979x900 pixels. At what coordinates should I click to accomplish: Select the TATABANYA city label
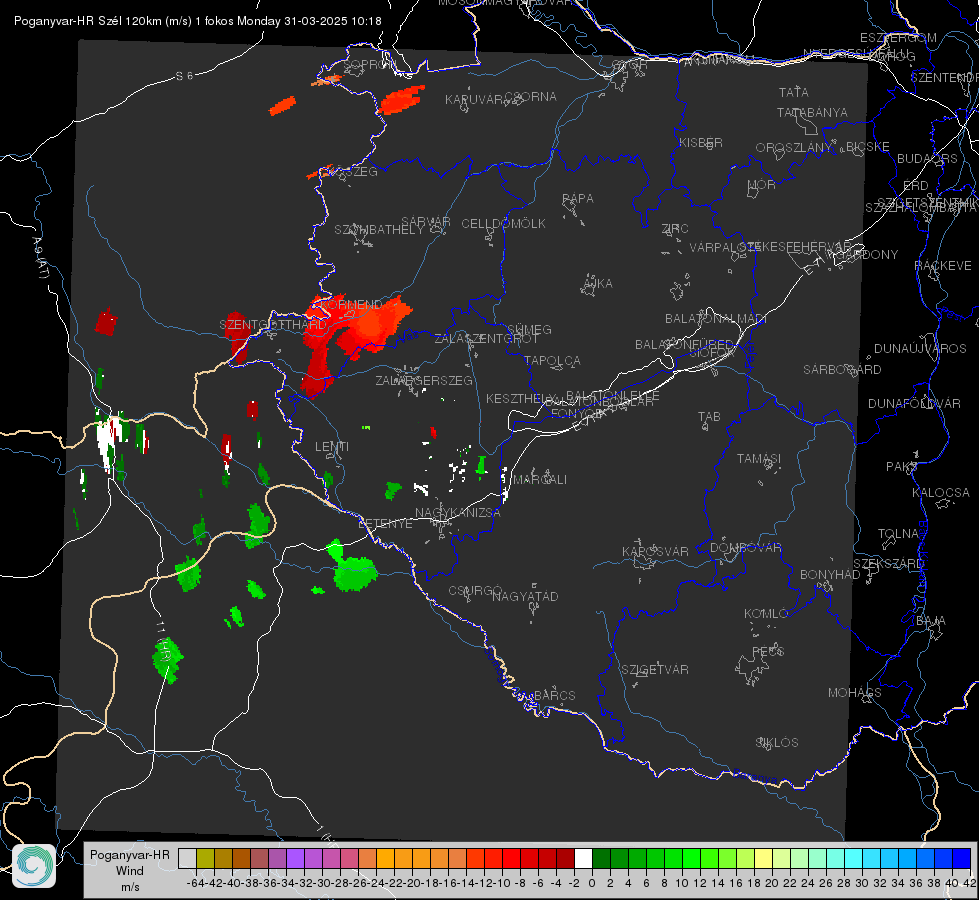click(812, 112)
